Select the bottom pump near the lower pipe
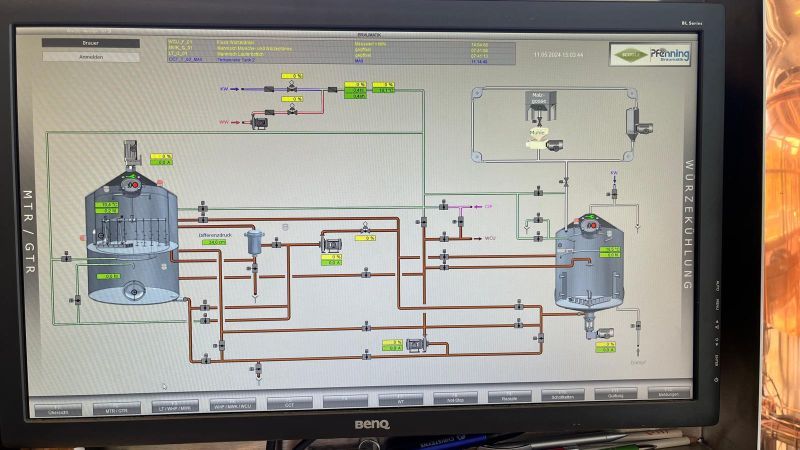The width and height of the screenshot is (800, 450). (x=416, y=345)
